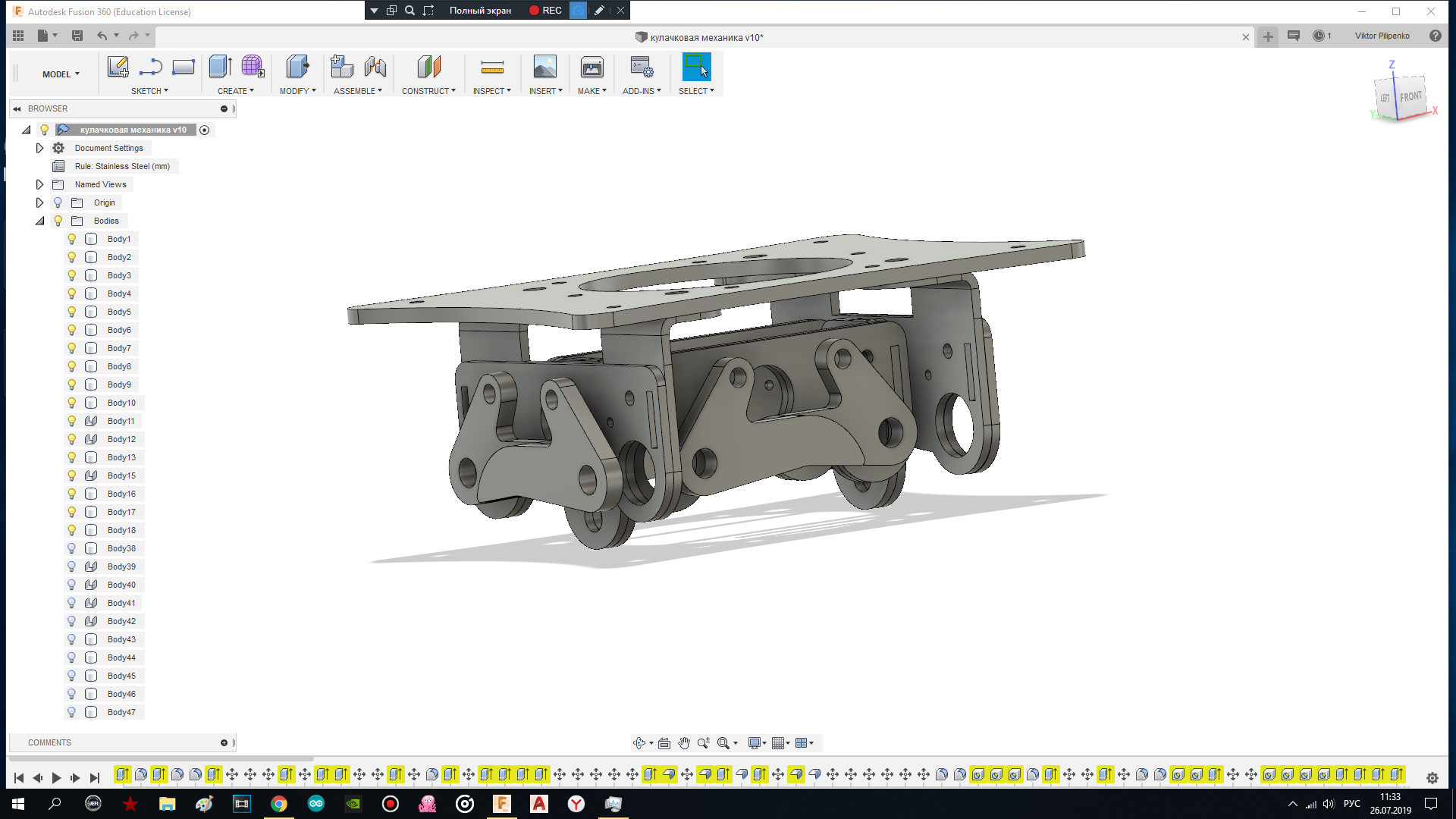Click the Press Pull modify icon
This screenshot has height=819, width=1456.
coord(297,67)
